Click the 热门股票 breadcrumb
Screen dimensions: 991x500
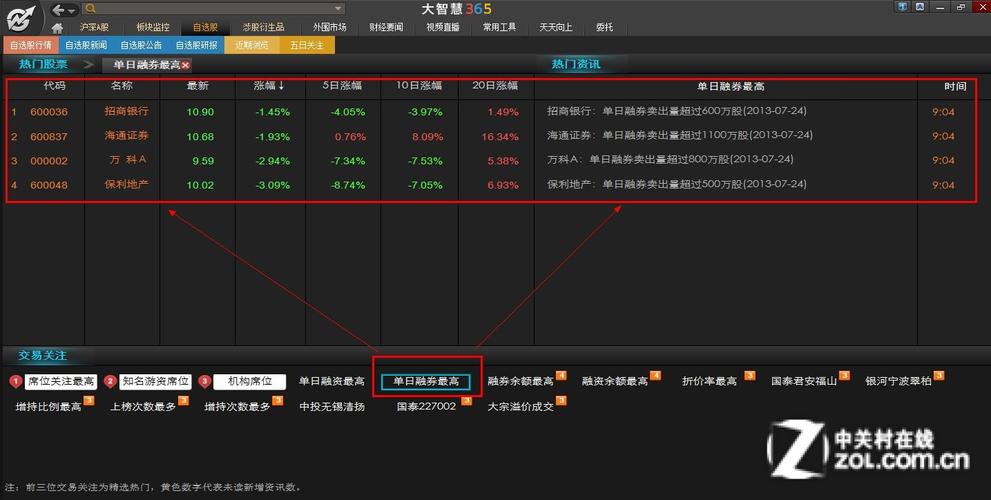click(43, 64)
